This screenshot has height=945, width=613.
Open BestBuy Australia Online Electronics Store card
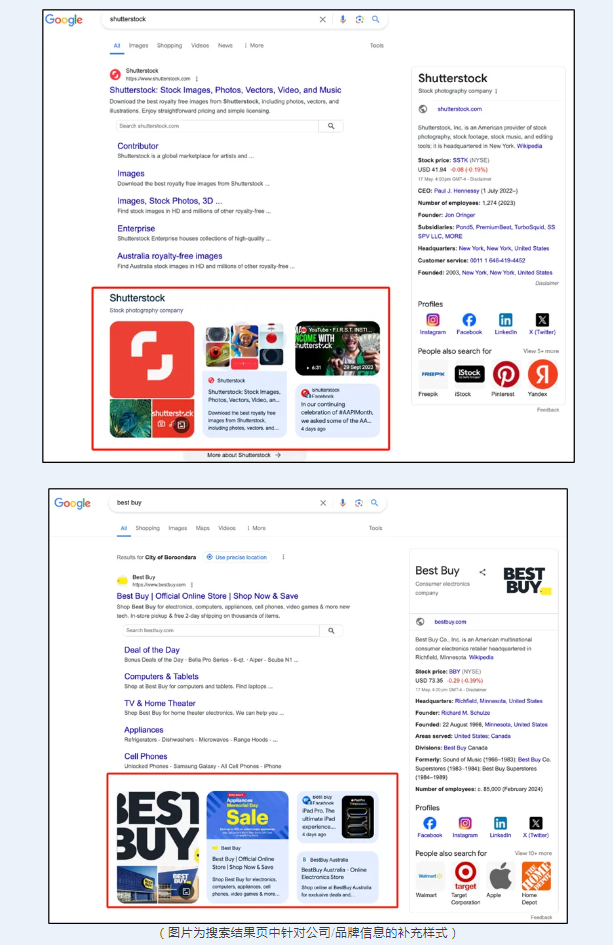(338, 877)
